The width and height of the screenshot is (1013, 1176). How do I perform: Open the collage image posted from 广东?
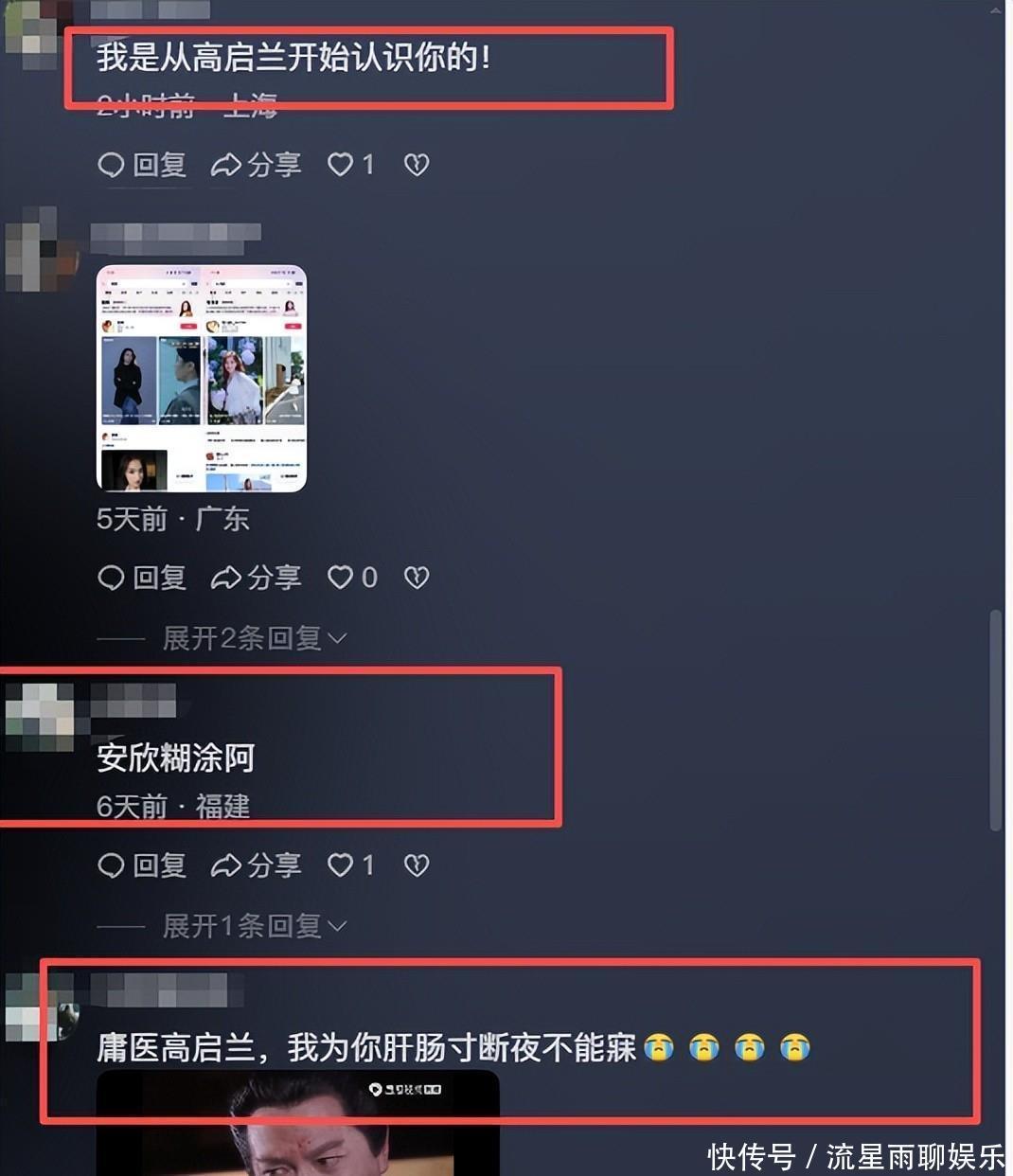click(202, 379)
